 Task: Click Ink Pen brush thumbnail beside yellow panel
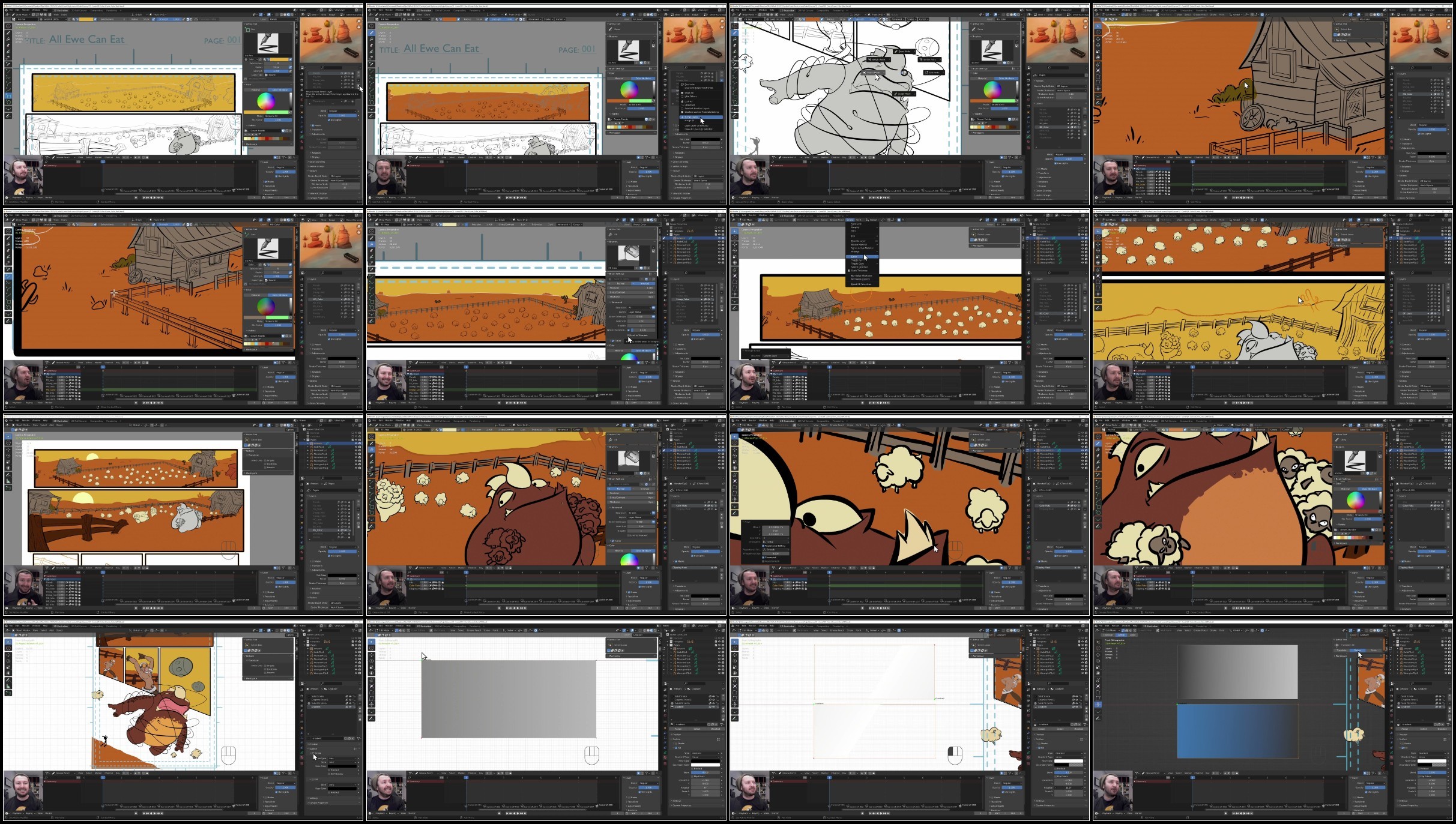click(x=268, y=43)
